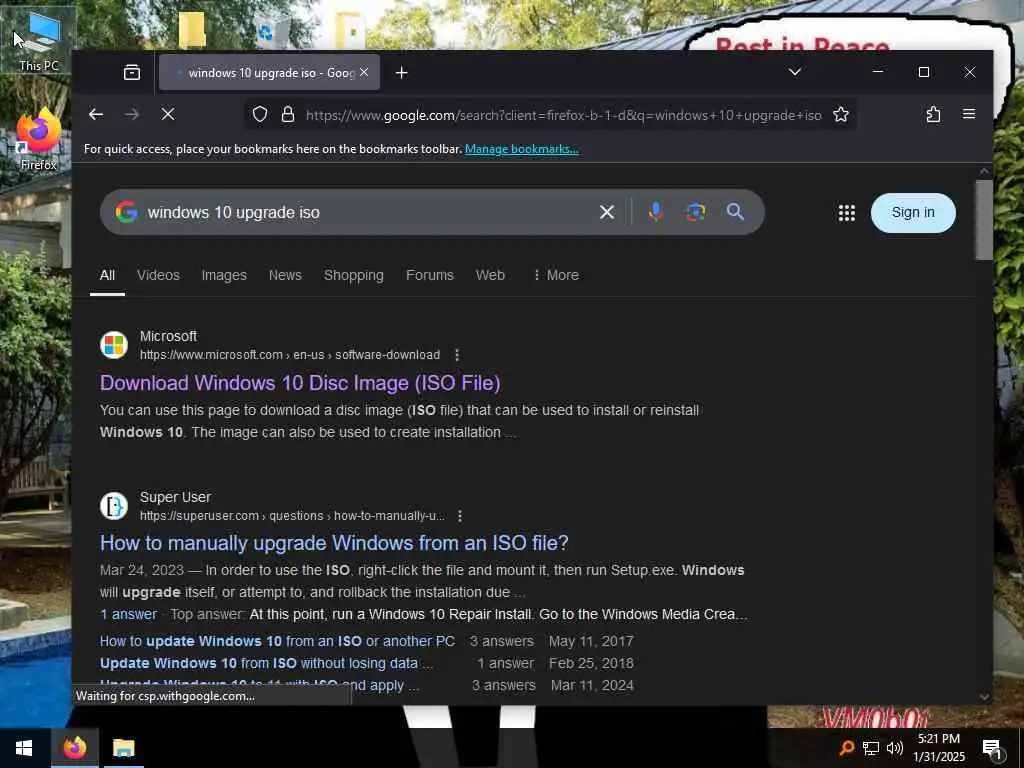Click the page vertical scrollbar thumb

(984, 219)
